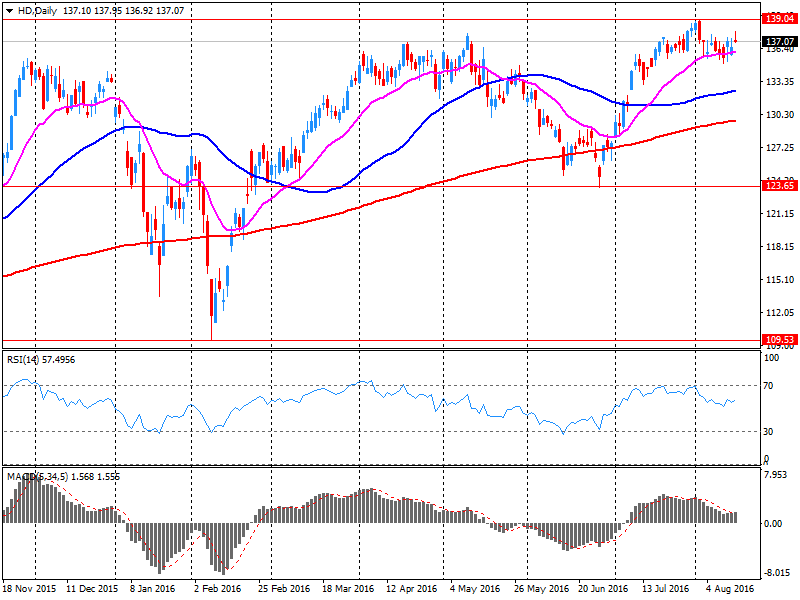
Task: Click the 112.05 price scale value
Action: [x=780, y=313]
